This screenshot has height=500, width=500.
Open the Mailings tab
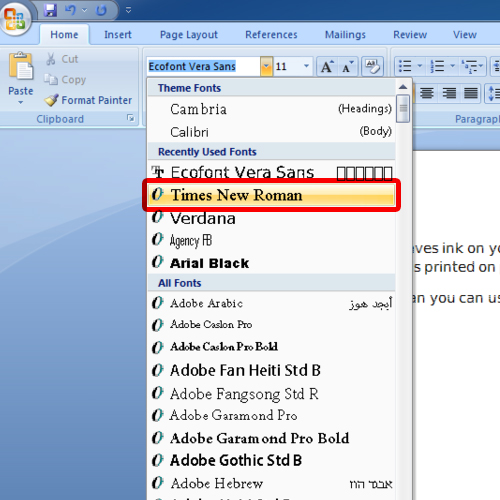[x=345, y=34]
